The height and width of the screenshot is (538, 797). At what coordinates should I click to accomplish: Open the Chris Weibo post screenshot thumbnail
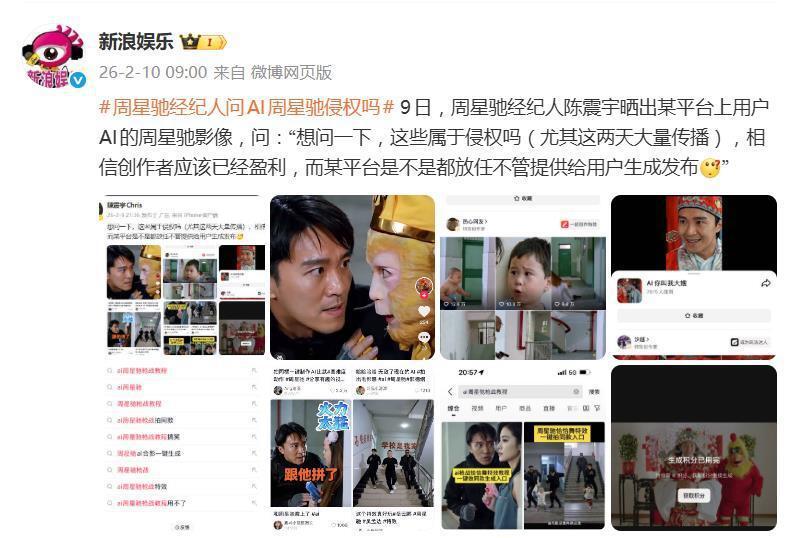181,277
